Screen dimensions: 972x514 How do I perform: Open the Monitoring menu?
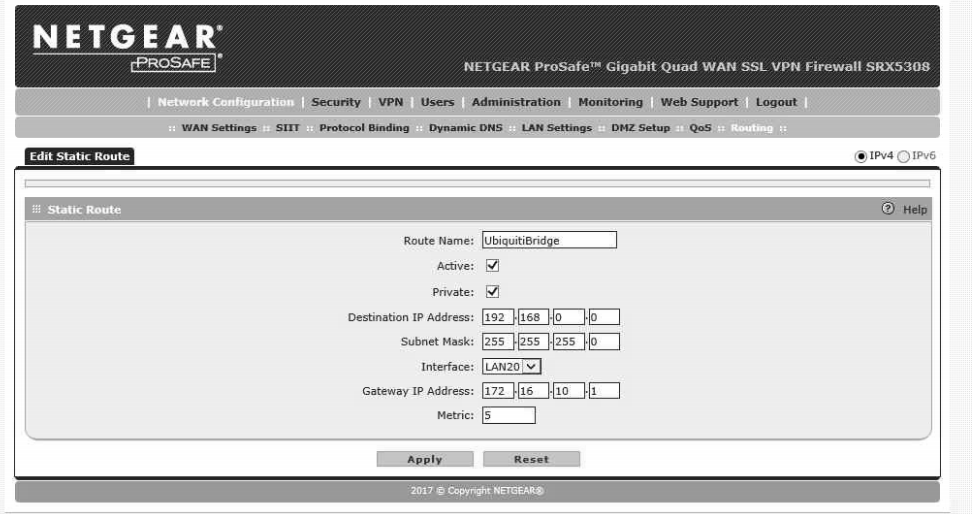611,102
